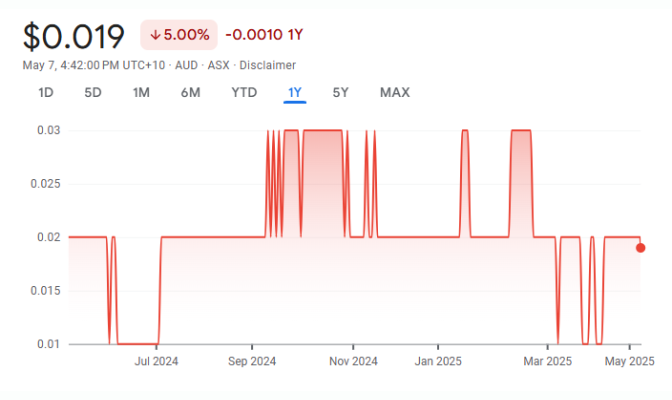Viewport: 672px width, 400px height.
Task: Click the Jul 2024 axis label
Action: click(x=156, y=361)
